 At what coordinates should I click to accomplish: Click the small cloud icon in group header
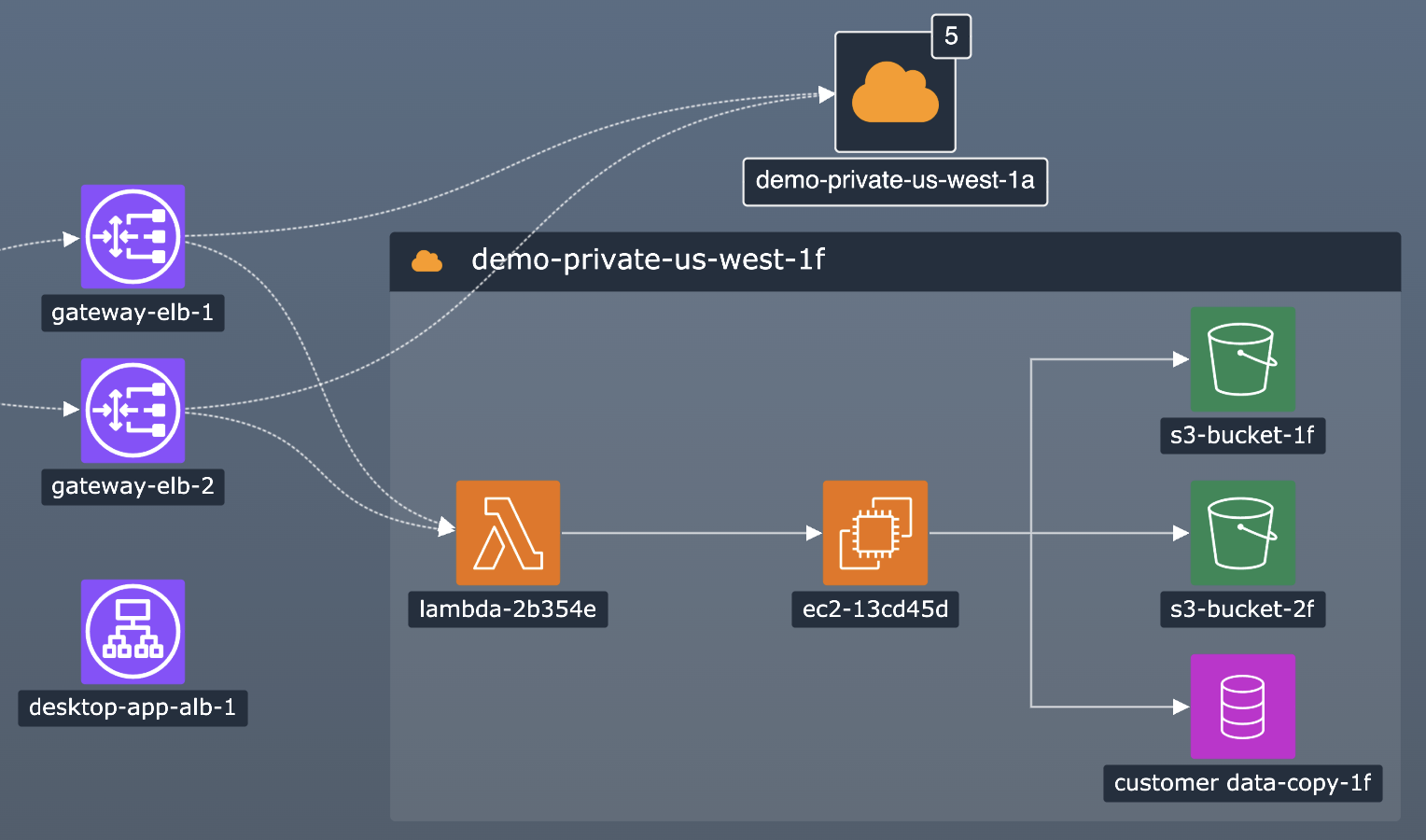point(427,261)
